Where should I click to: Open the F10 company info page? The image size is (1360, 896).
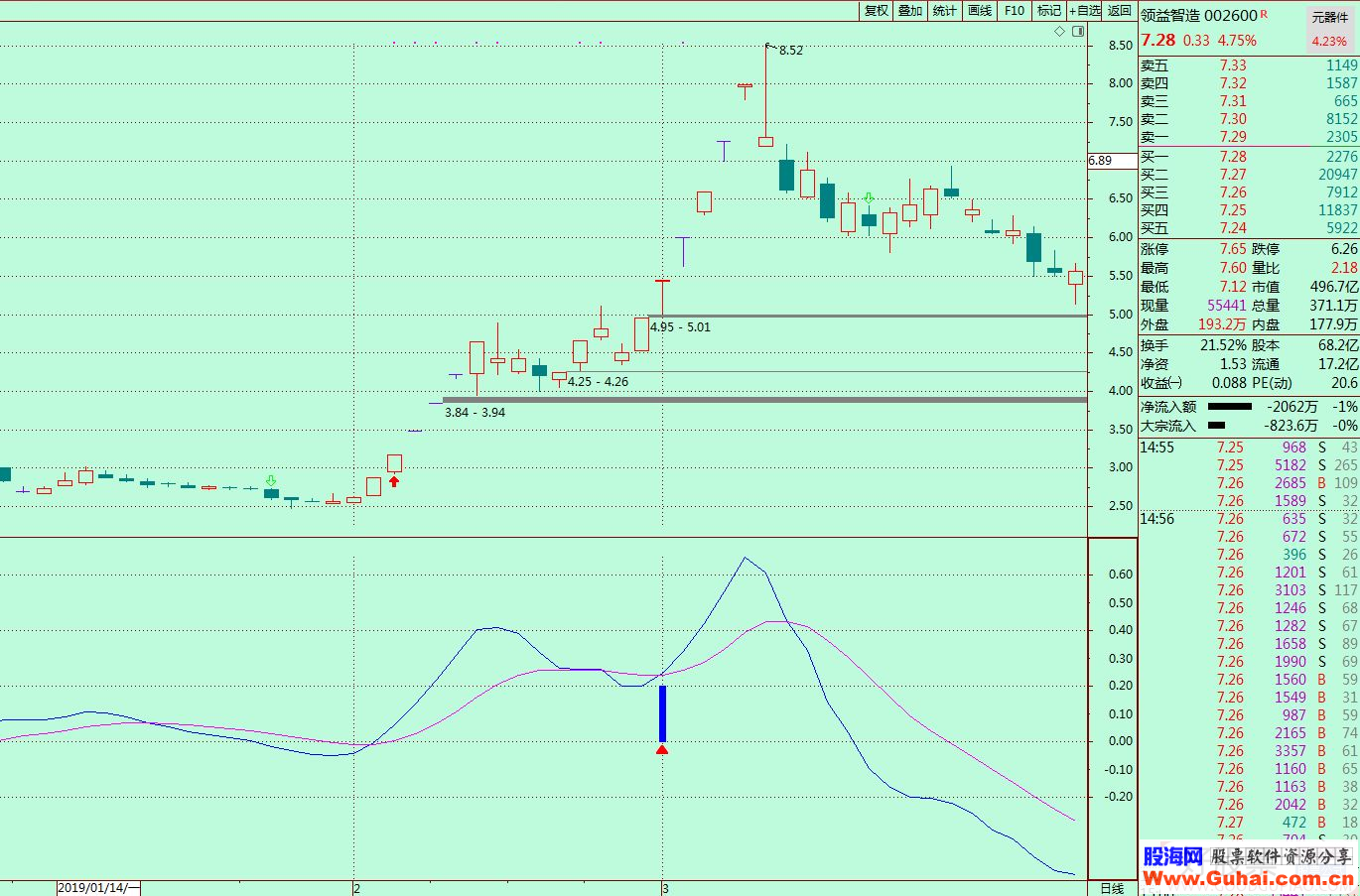(1015, 10)
